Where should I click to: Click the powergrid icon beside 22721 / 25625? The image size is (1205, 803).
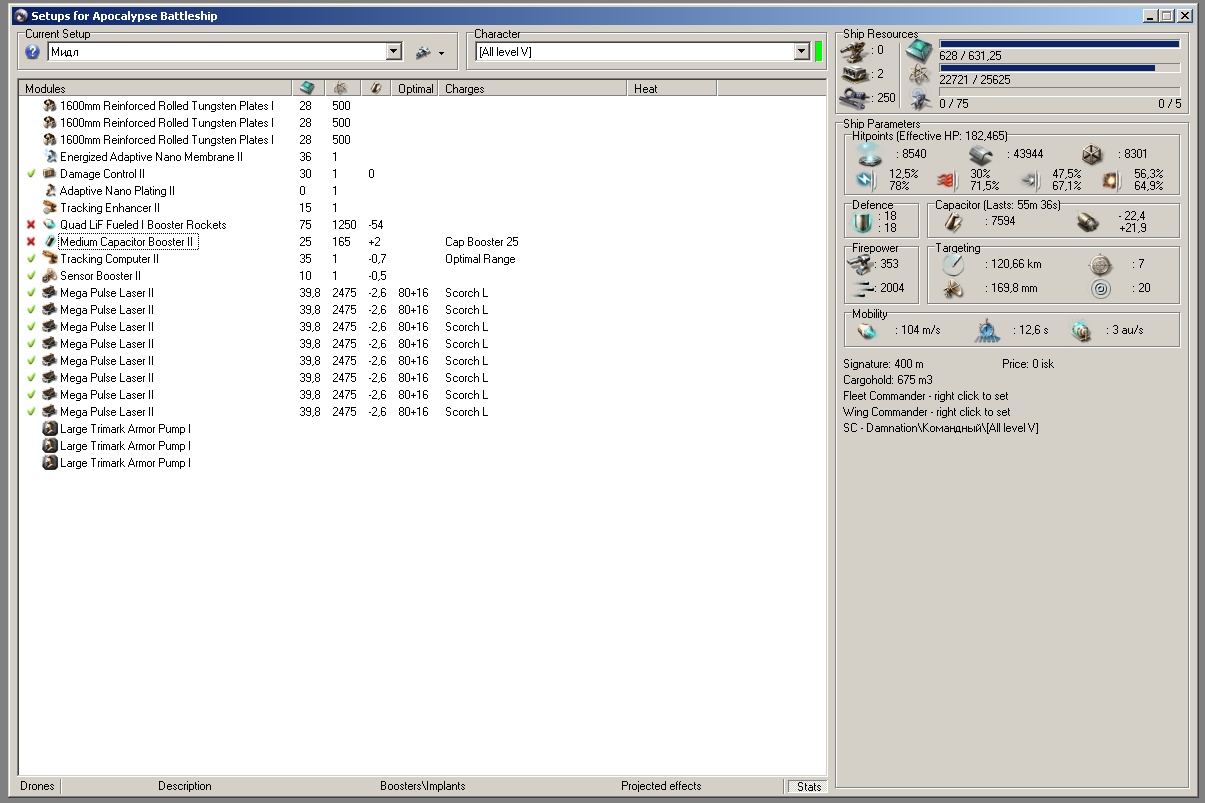pos(919,76)
